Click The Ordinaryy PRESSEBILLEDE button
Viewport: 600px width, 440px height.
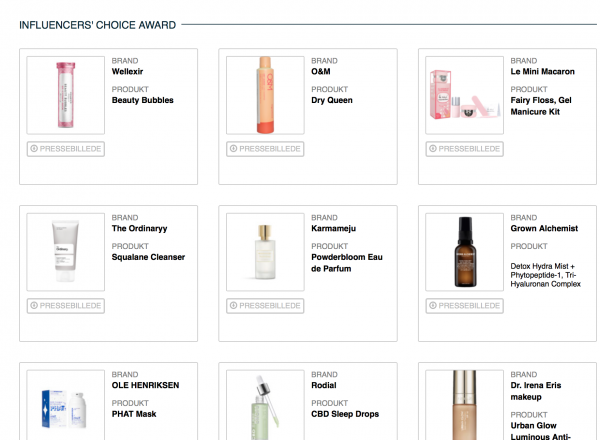66,306
